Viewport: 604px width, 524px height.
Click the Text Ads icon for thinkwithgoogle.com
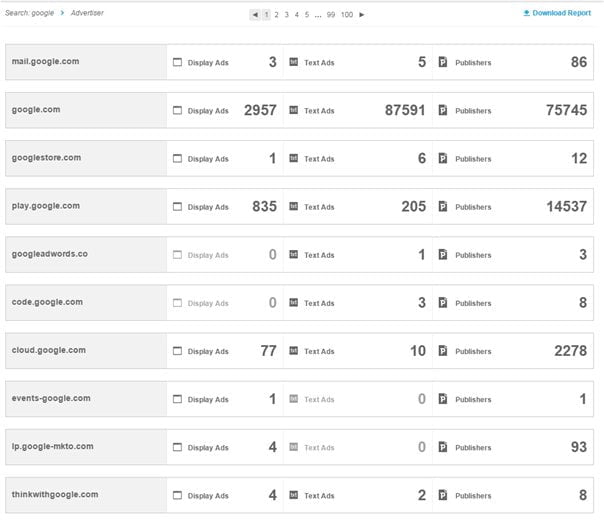[294, 495]
